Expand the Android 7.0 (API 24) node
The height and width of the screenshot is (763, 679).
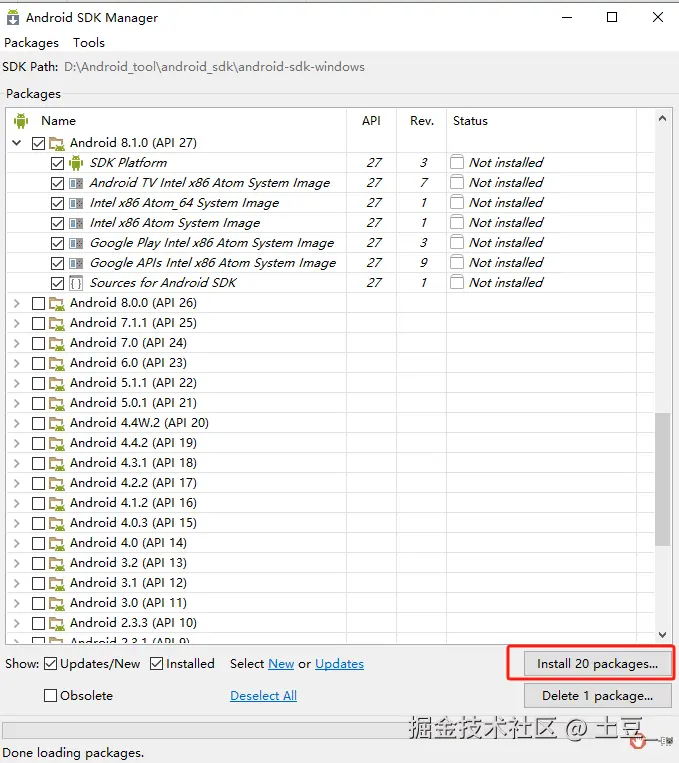17,343
